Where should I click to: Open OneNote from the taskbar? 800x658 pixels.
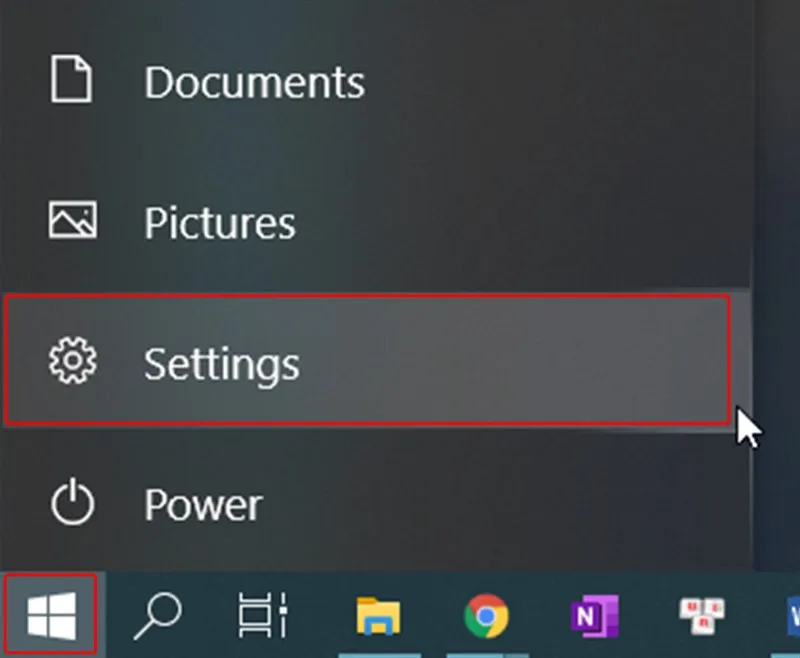pyautogui.click(x=597, y=617)
